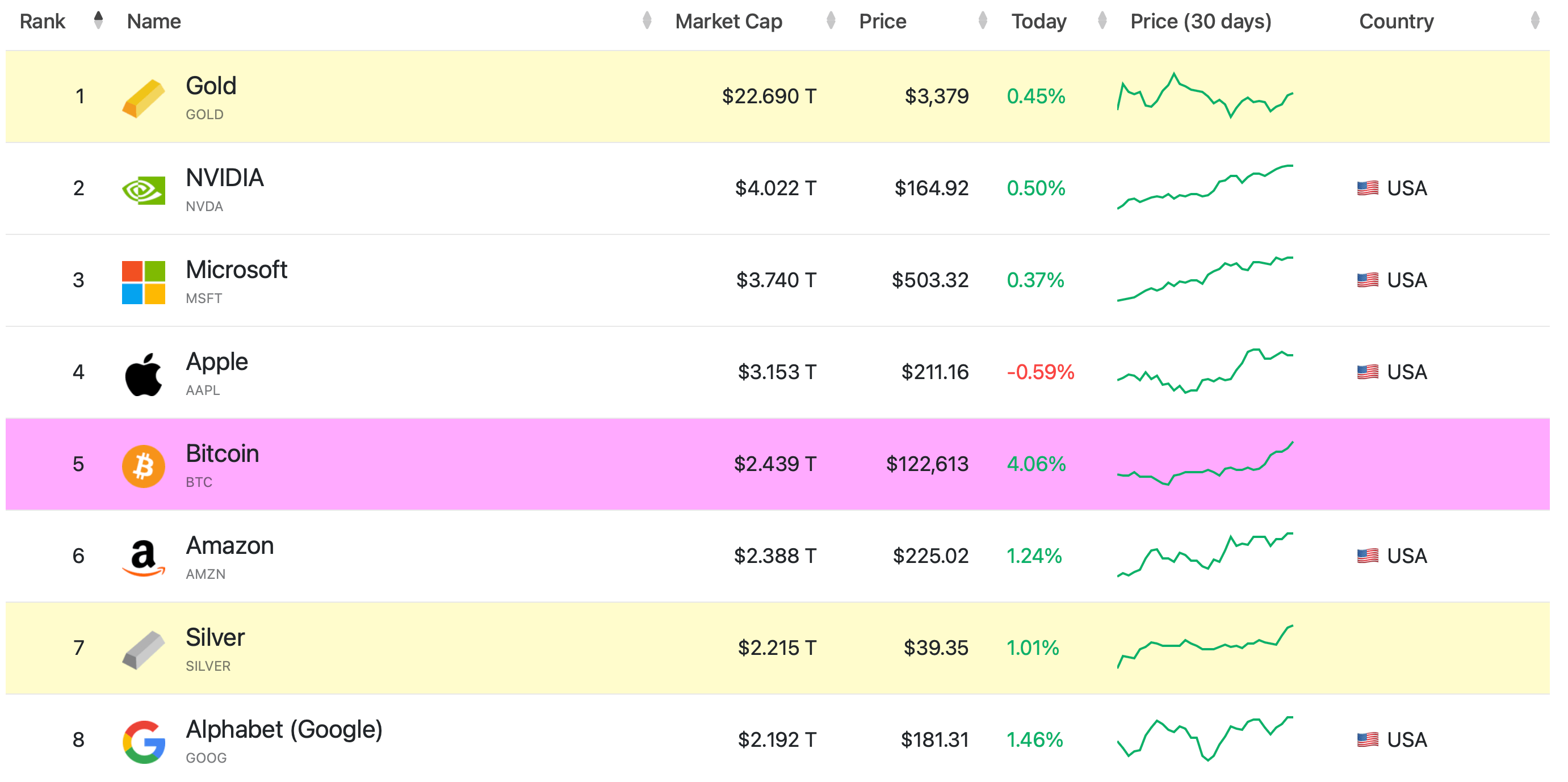Click the Apple logo icon

143,375
